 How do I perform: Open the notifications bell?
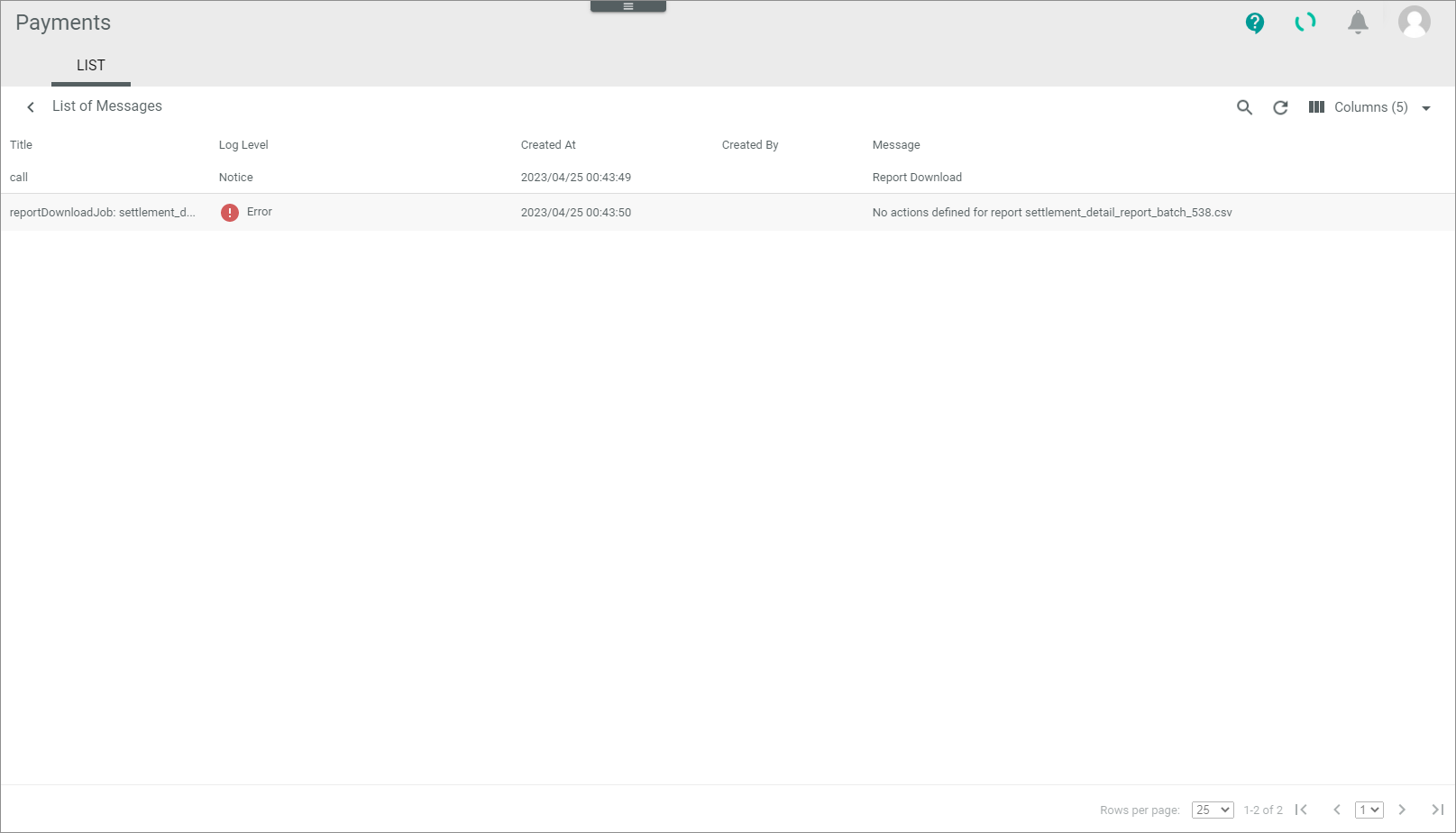[1358, 23]
